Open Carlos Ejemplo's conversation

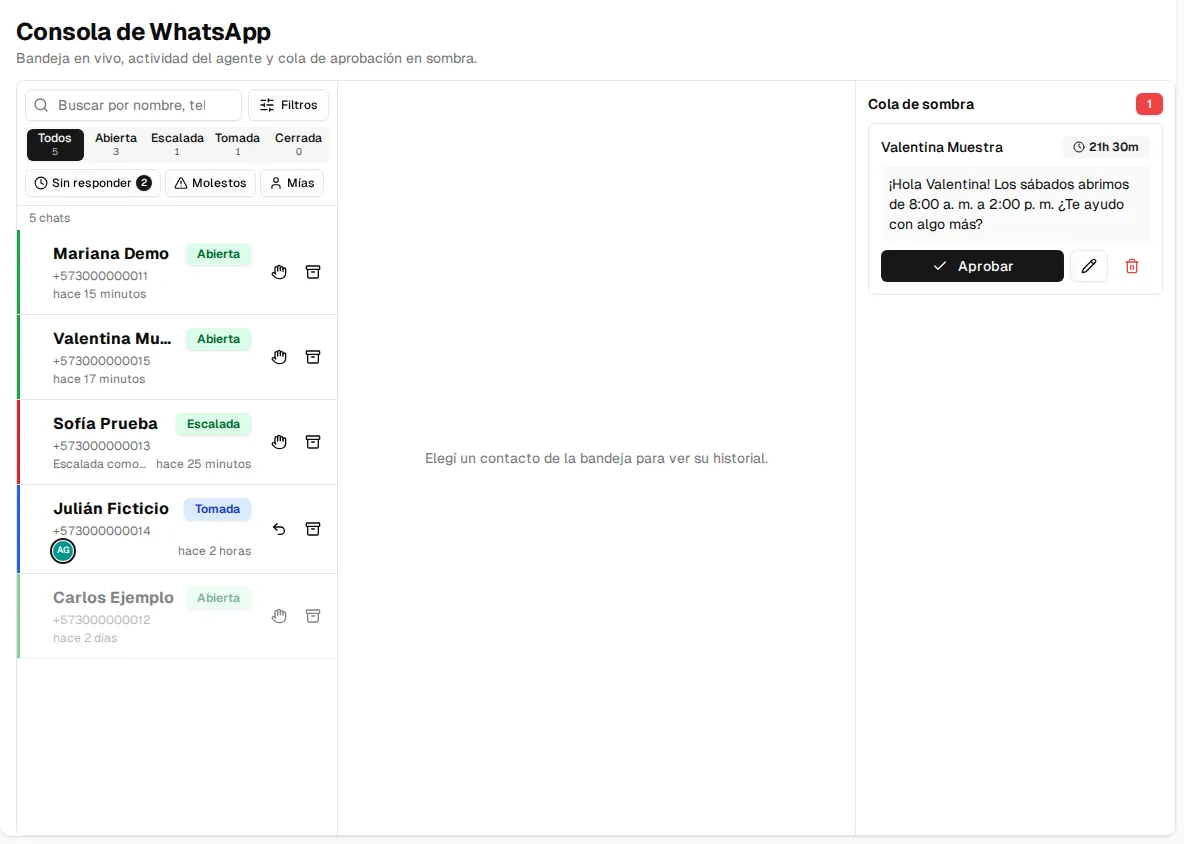177,616
